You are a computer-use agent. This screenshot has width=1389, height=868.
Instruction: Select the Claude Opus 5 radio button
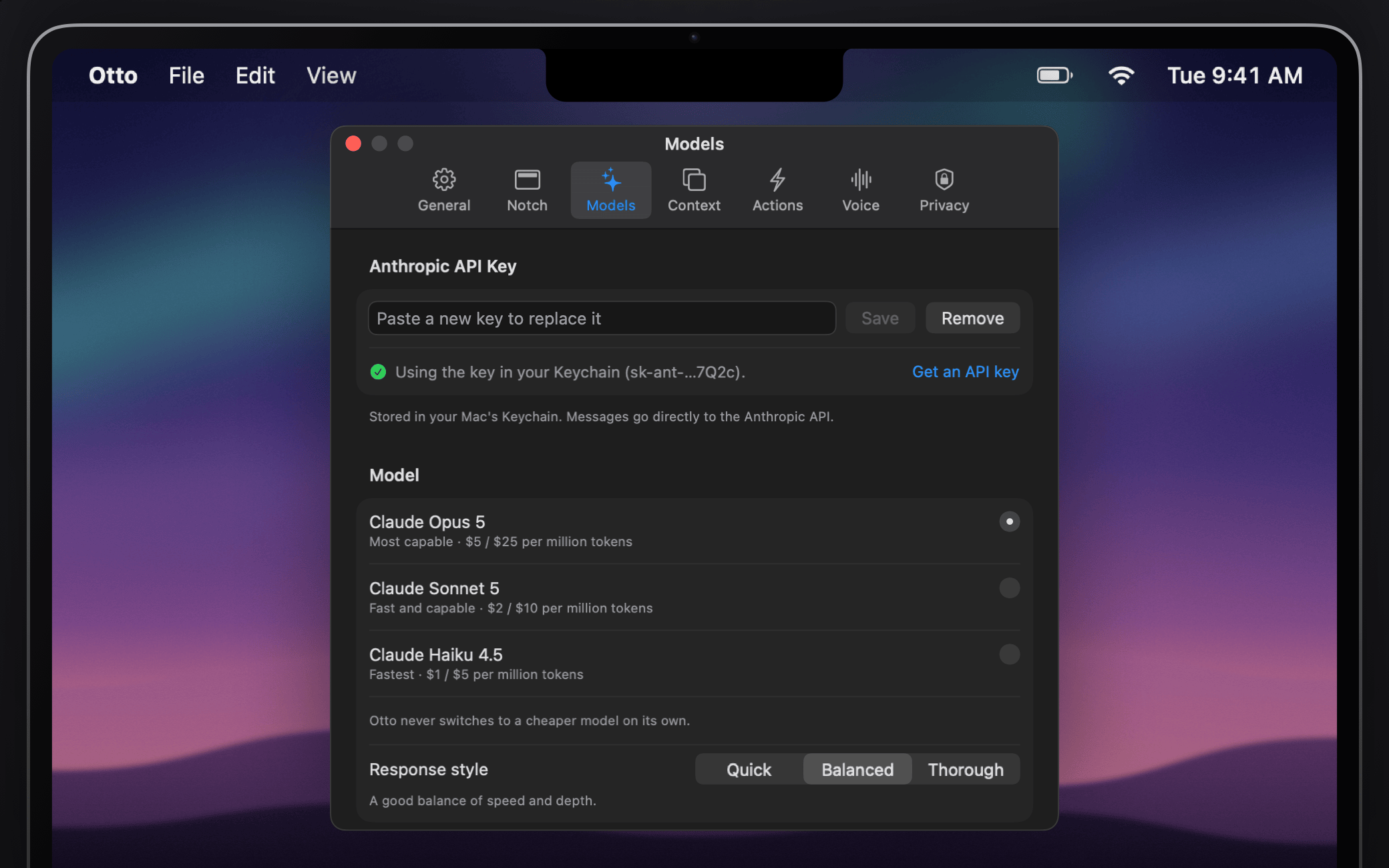point(1009,521)
